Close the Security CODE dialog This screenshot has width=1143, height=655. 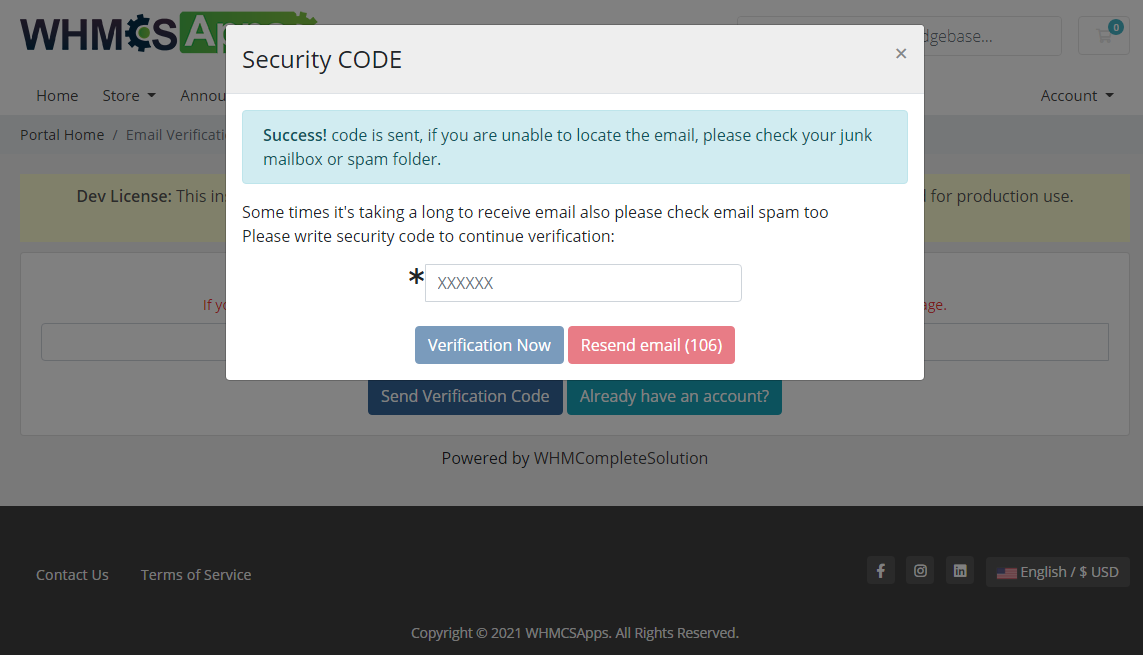(901, 53)
